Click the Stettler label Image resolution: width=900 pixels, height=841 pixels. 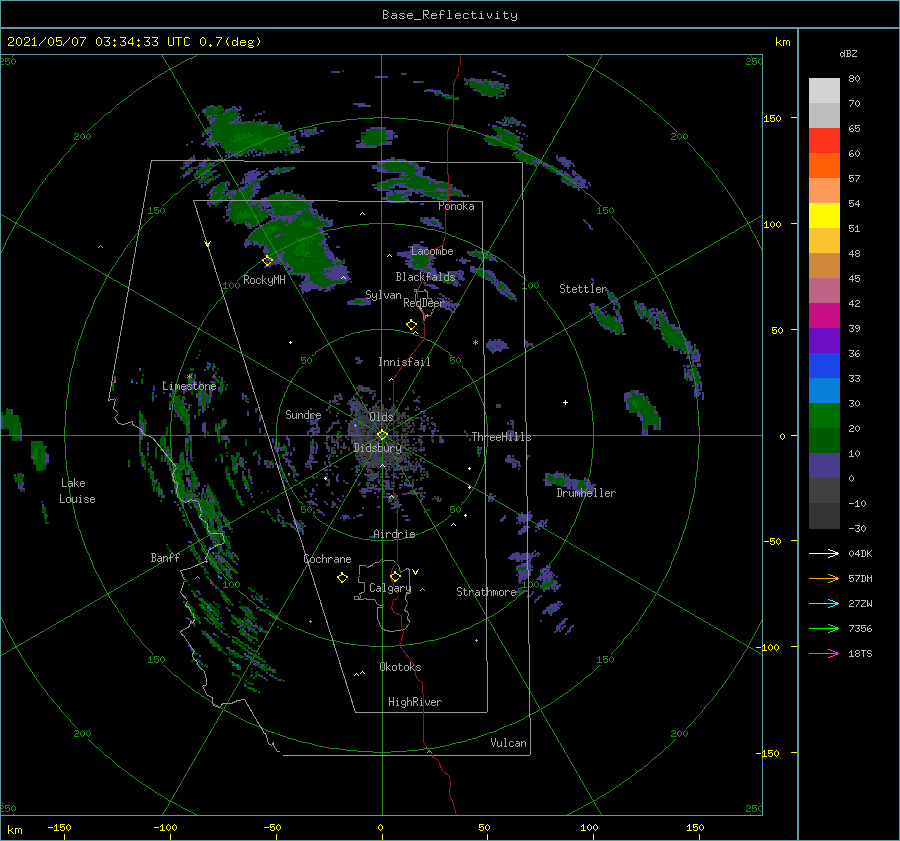tap(583, 289)
